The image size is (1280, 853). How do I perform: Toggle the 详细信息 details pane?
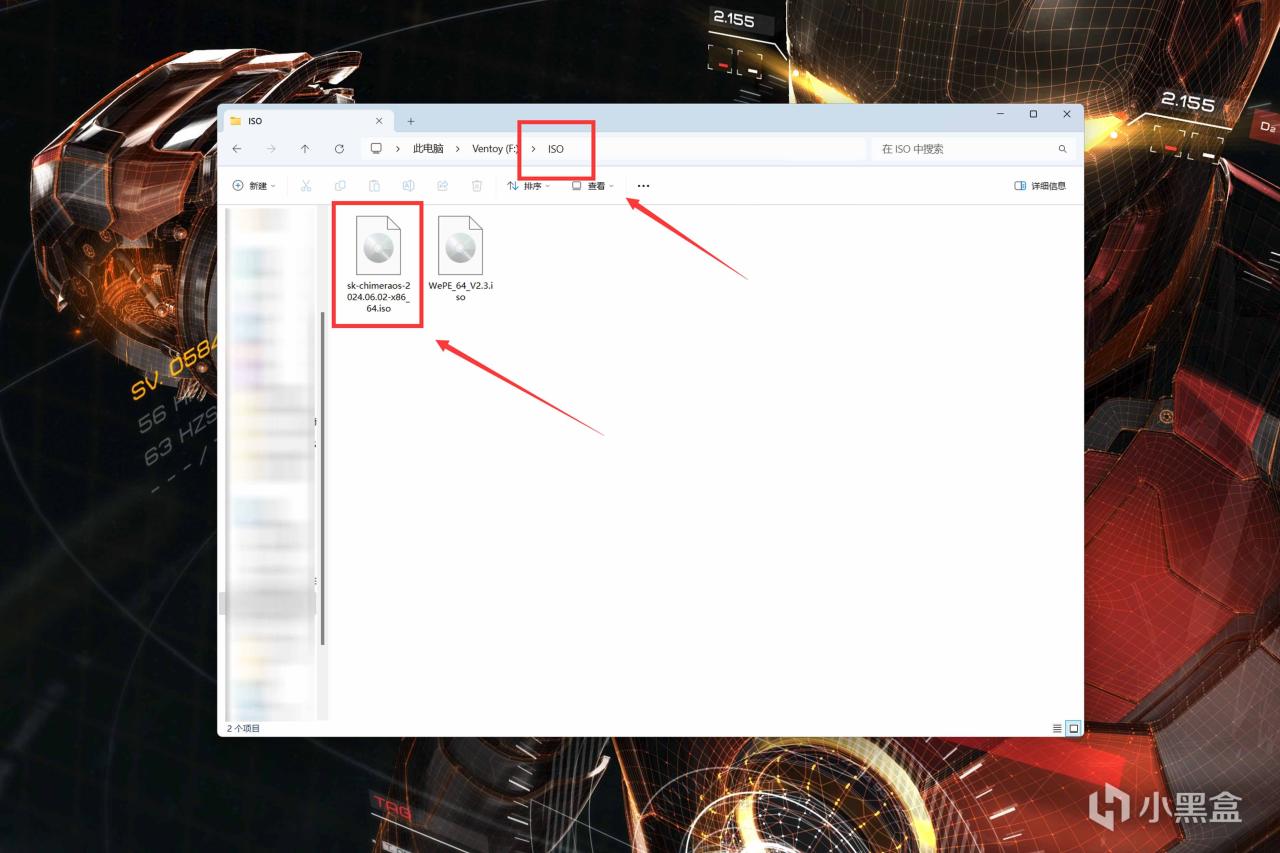(x=1040, y=186)
